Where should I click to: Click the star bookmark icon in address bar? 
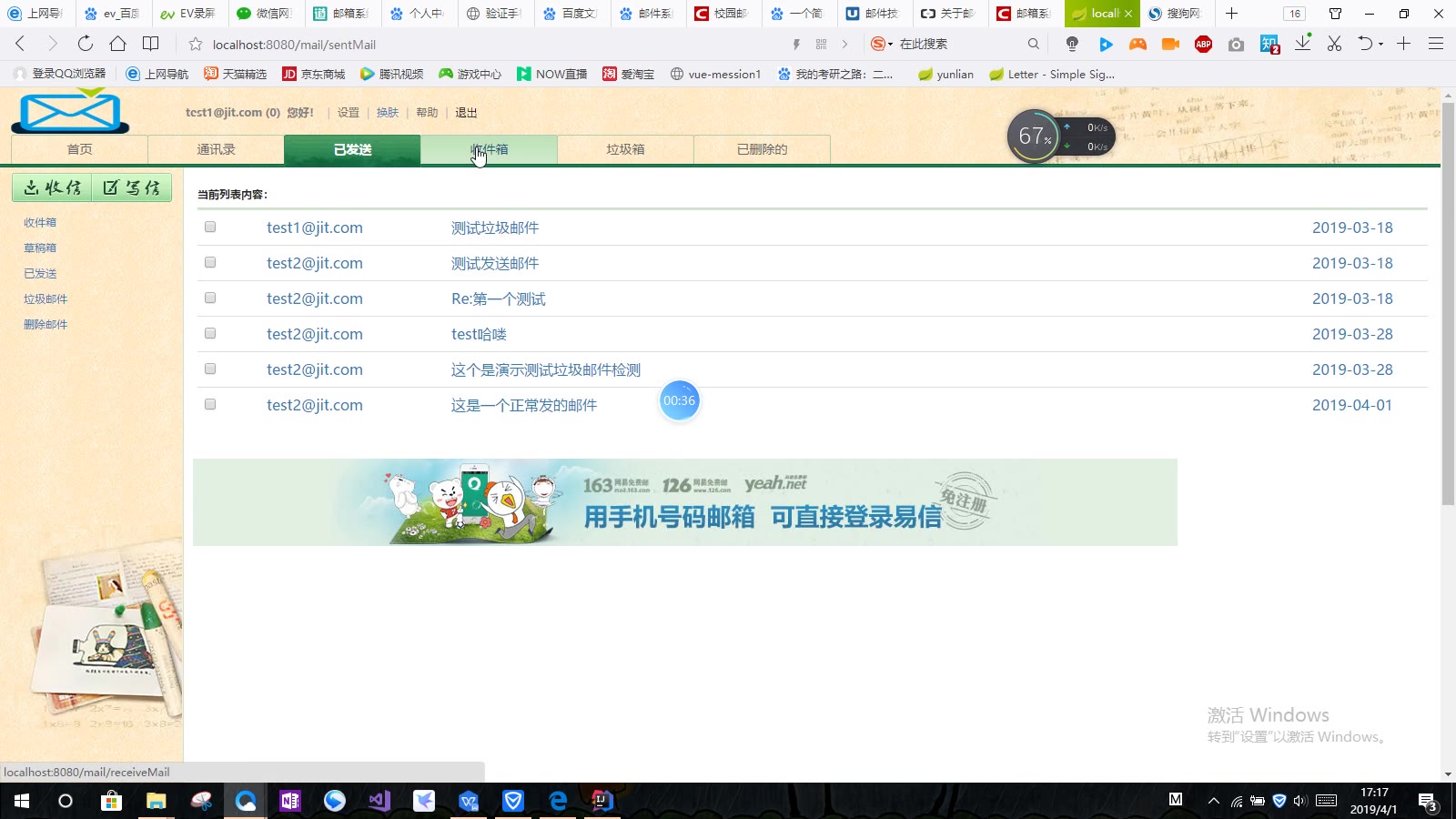[x=195, y=44]
